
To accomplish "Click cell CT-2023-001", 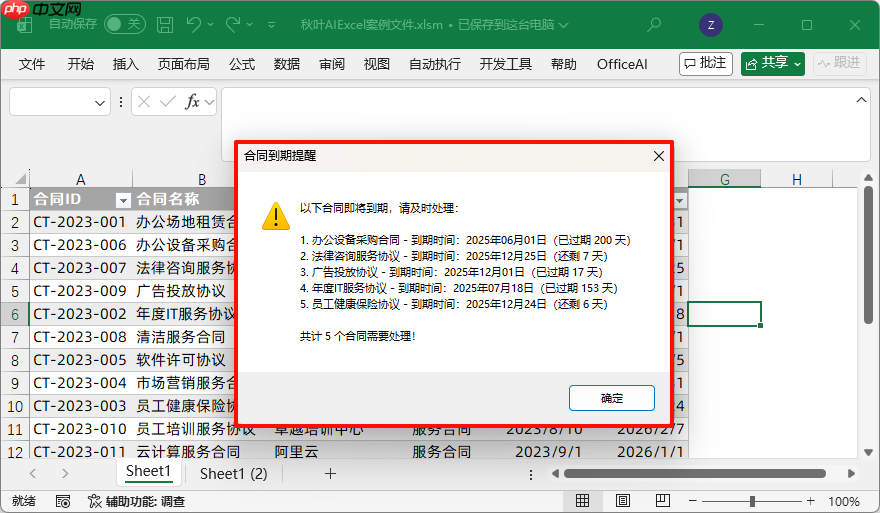I will point(80,222).
